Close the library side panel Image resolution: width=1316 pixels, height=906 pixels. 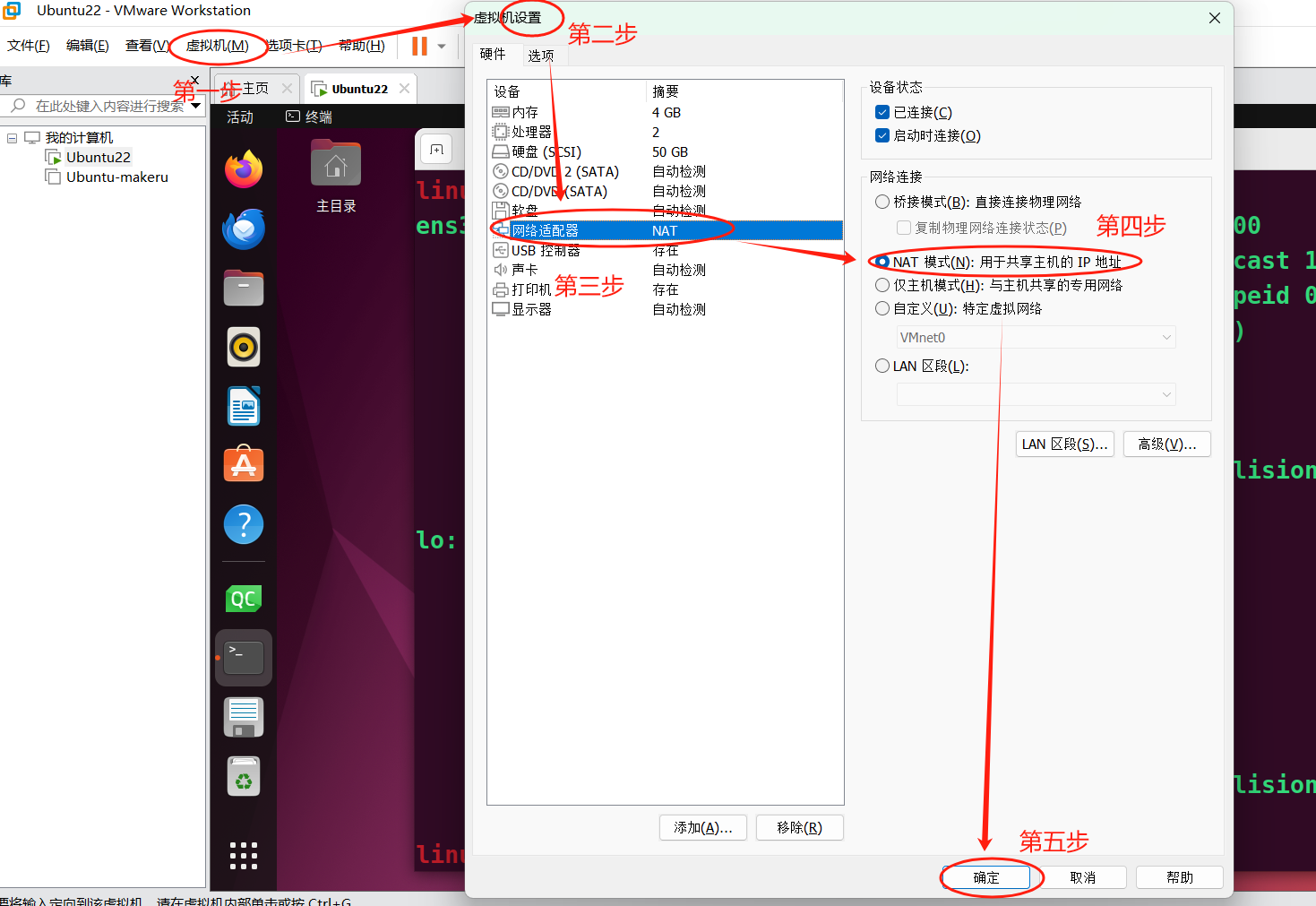(x=194, y=80)
